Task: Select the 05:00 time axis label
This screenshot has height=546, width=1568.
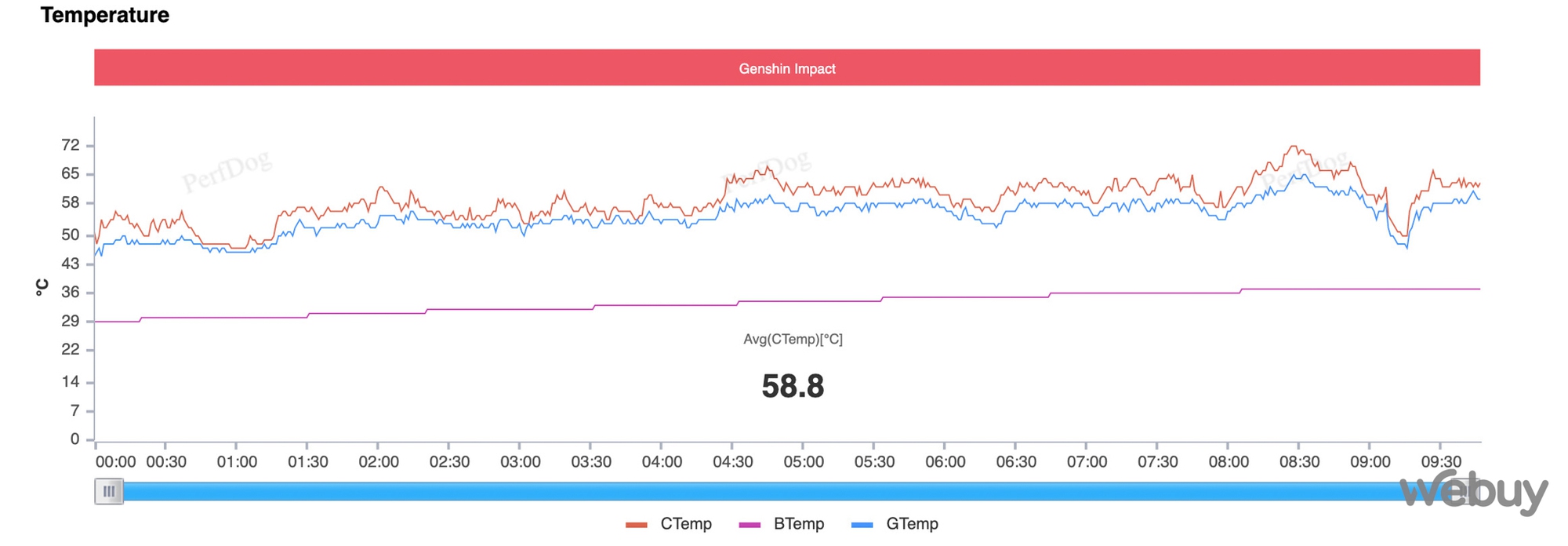Action: (804, 462)
